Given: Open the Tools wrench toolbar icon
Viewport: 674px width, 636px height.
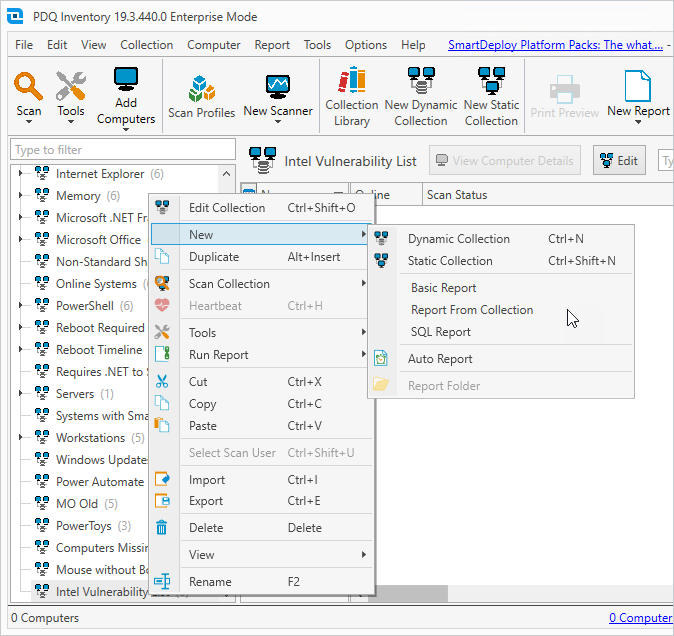Looking at the screenshot, I should coord(70,86).
